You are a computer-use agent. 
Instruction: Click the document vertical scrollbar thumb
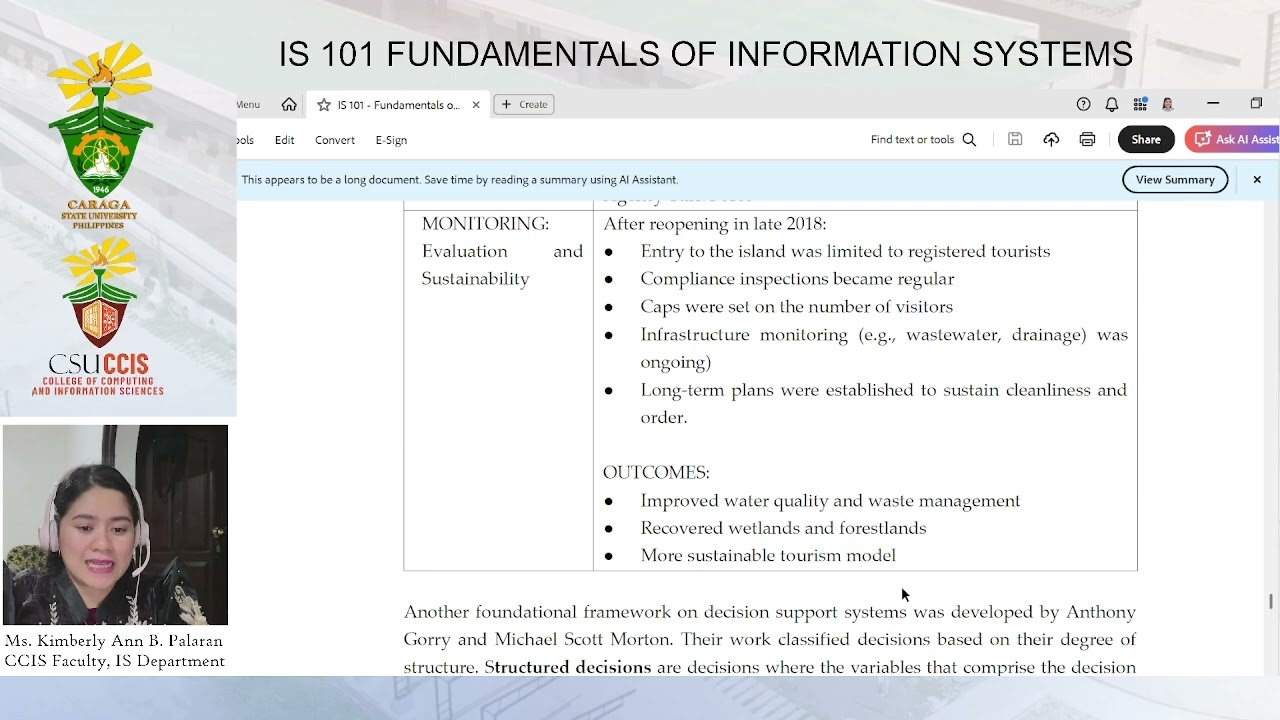click(1271, 601)
